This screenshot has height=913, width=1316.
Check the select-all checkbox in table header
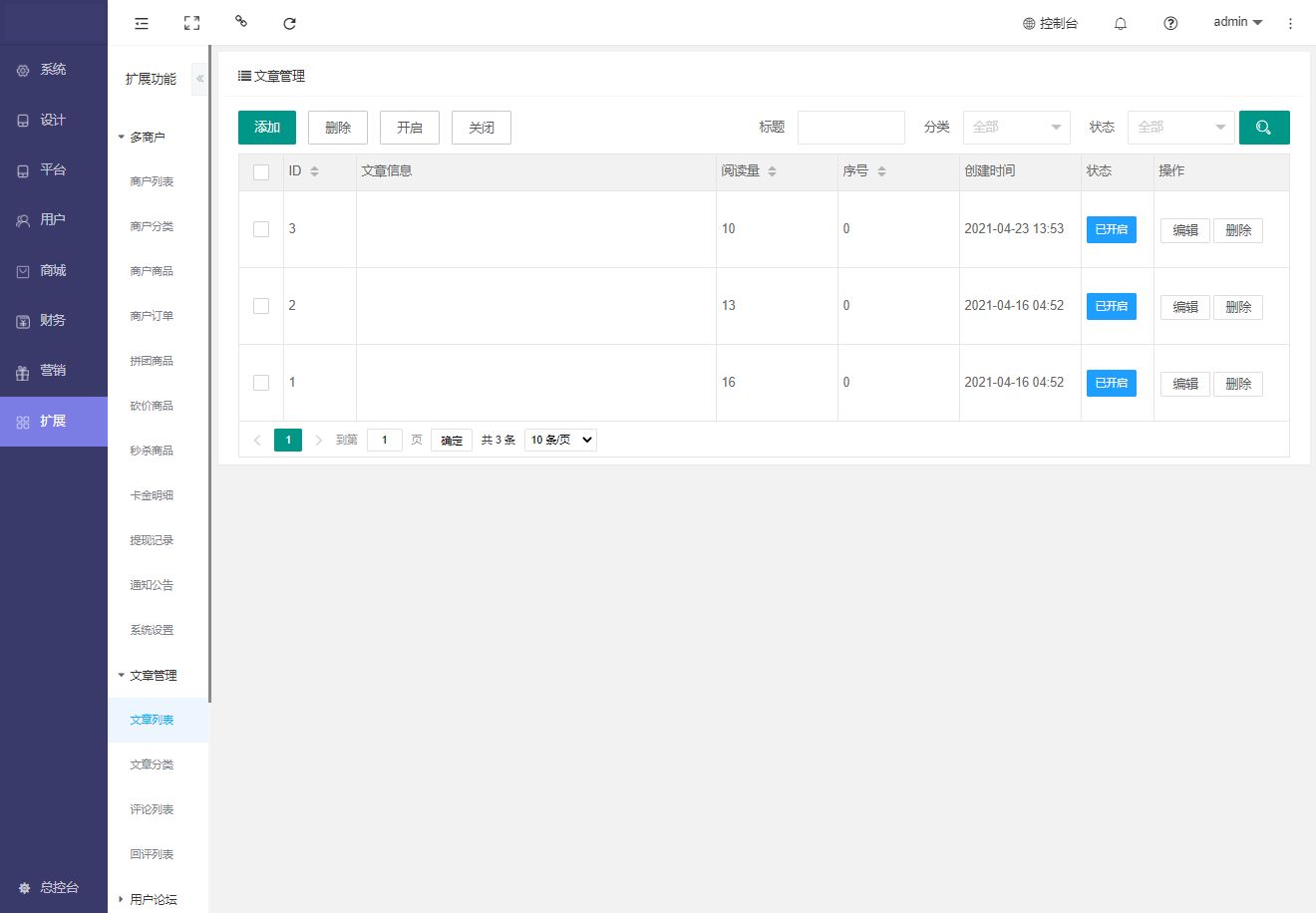[x=261, y=172]
